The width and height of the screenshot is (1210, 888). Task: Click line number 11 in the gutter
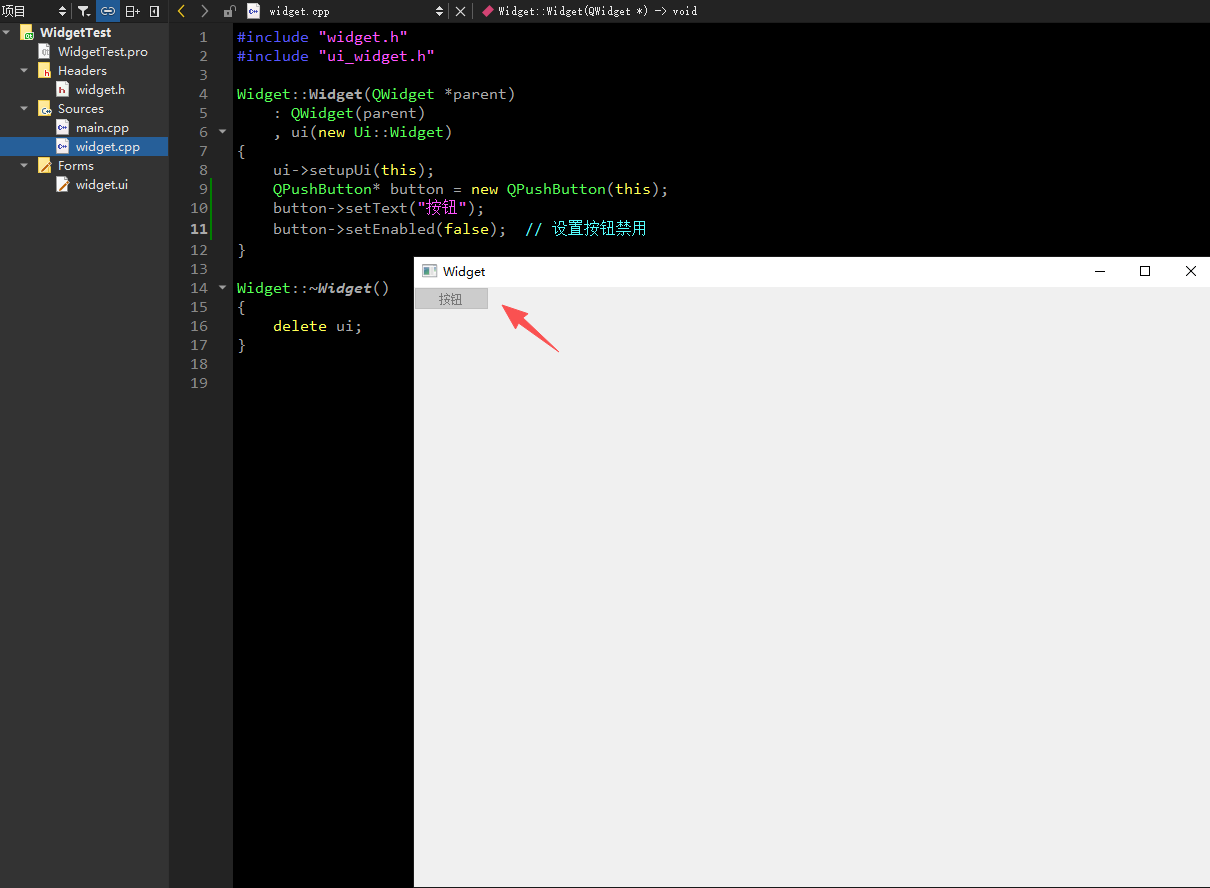(199, 230)
